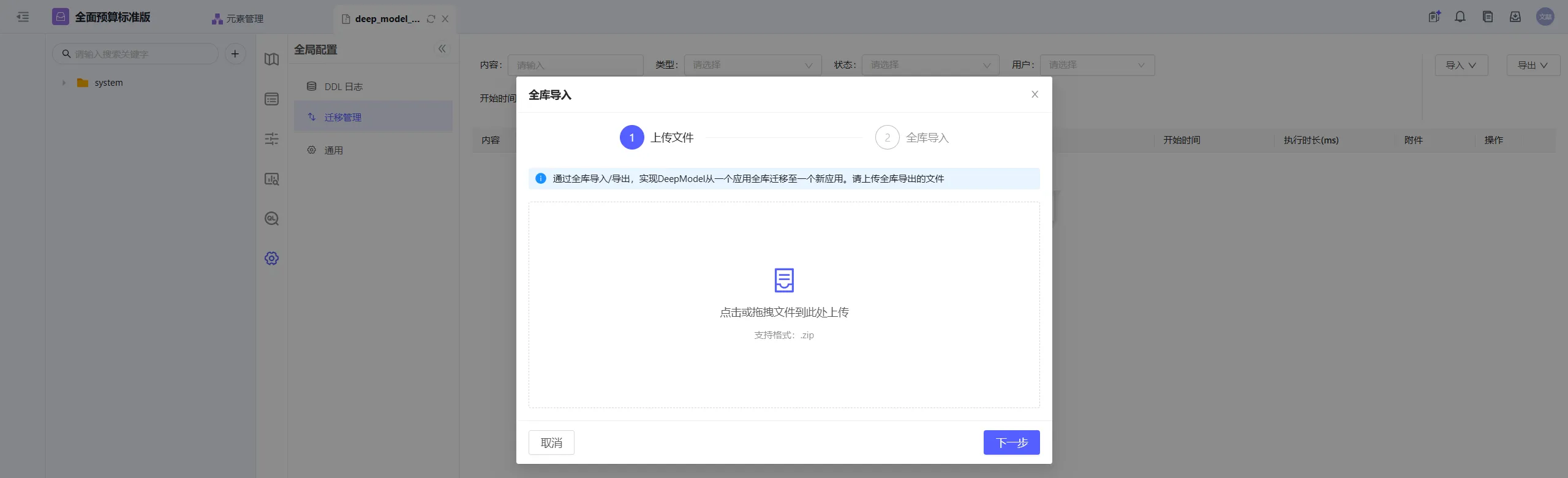Viewport: 1568px width, 478px height.
Task: Click the QL query sidebar icon
Action: 271,219
